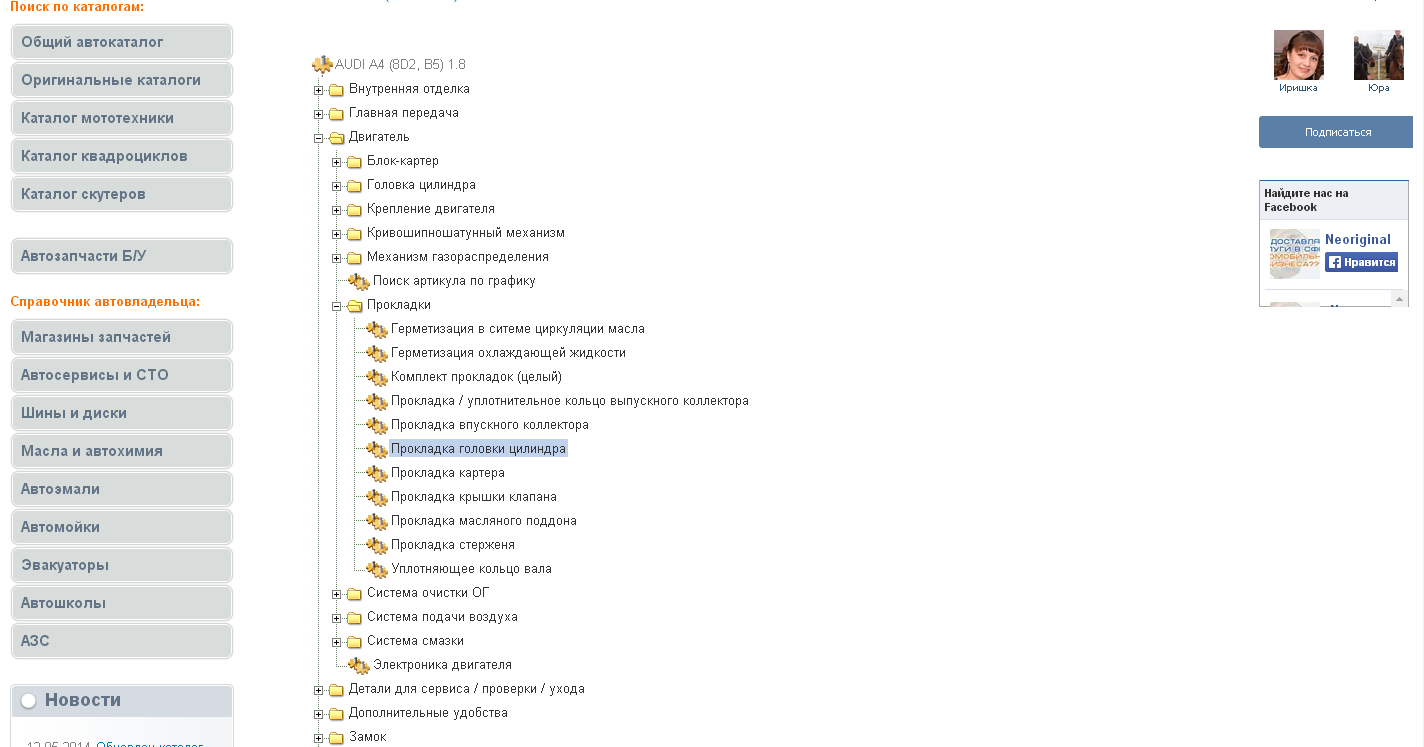Expand the Блок-картер folder
This screenshot has width=1424, height=747.
[337, 162]
